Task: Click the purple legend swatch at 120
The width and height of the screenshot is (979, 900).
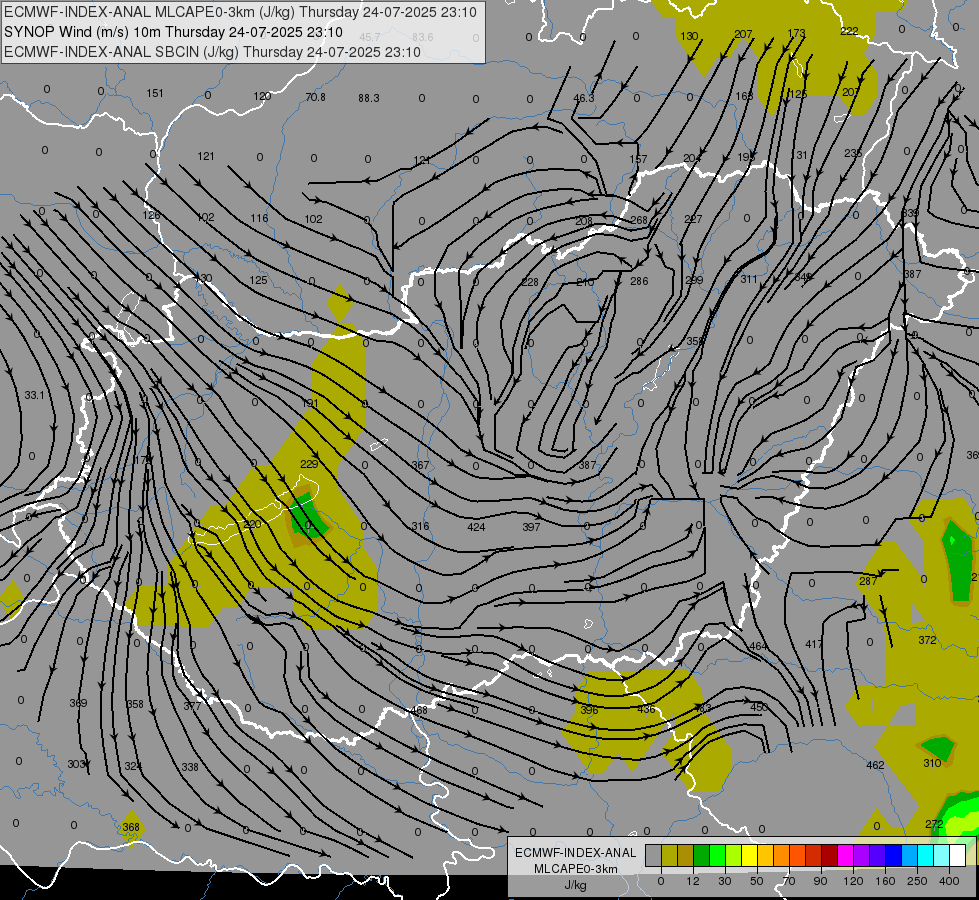Action: tap(861, 856)
